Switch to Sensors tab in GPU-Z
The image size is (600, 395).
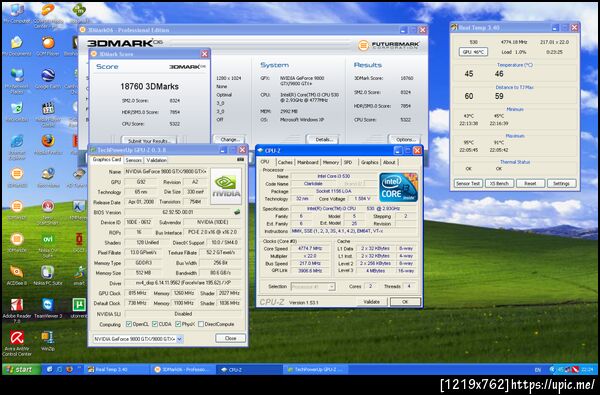(x=133, y=160)
